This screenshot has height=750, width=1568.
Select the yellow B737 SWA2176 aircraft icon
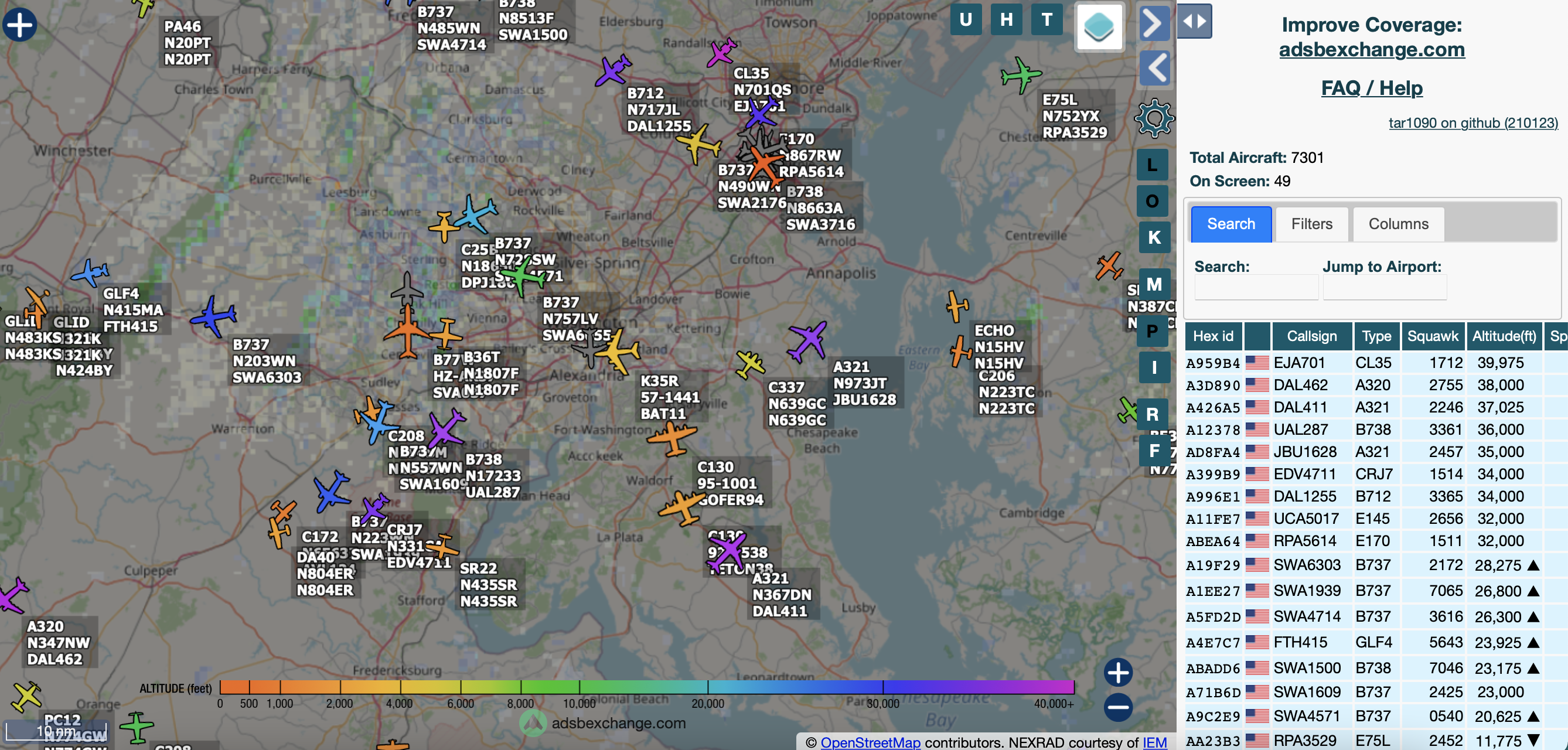coord(698,144)
